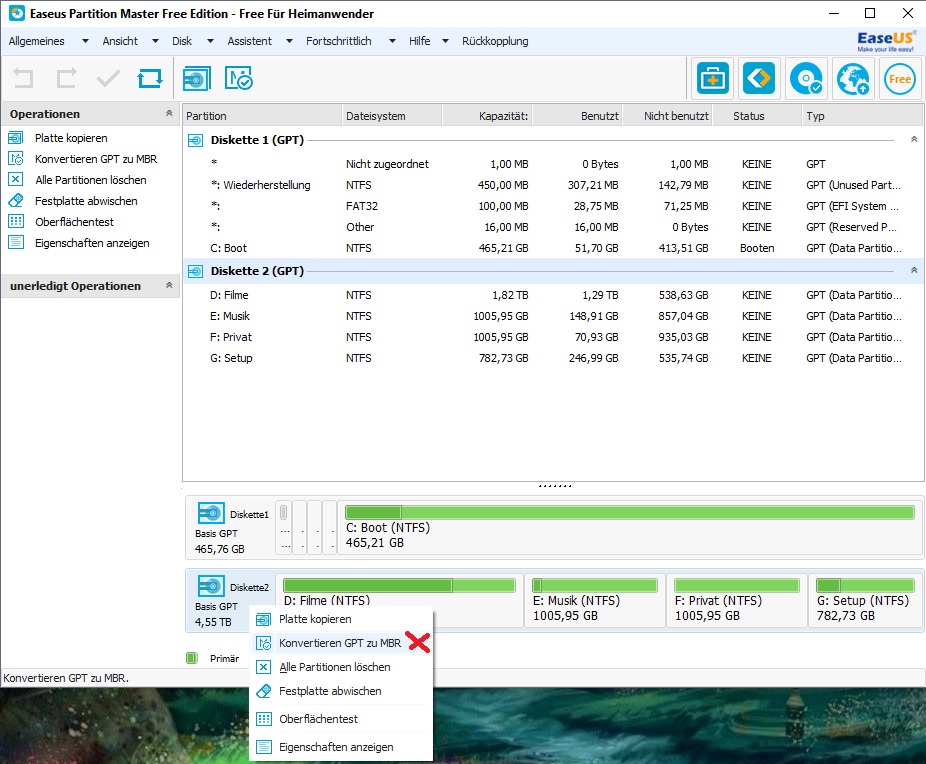Open the Assistent dropdown arrow
Viewport: 926px width, 764px height.
coord(289,41)
